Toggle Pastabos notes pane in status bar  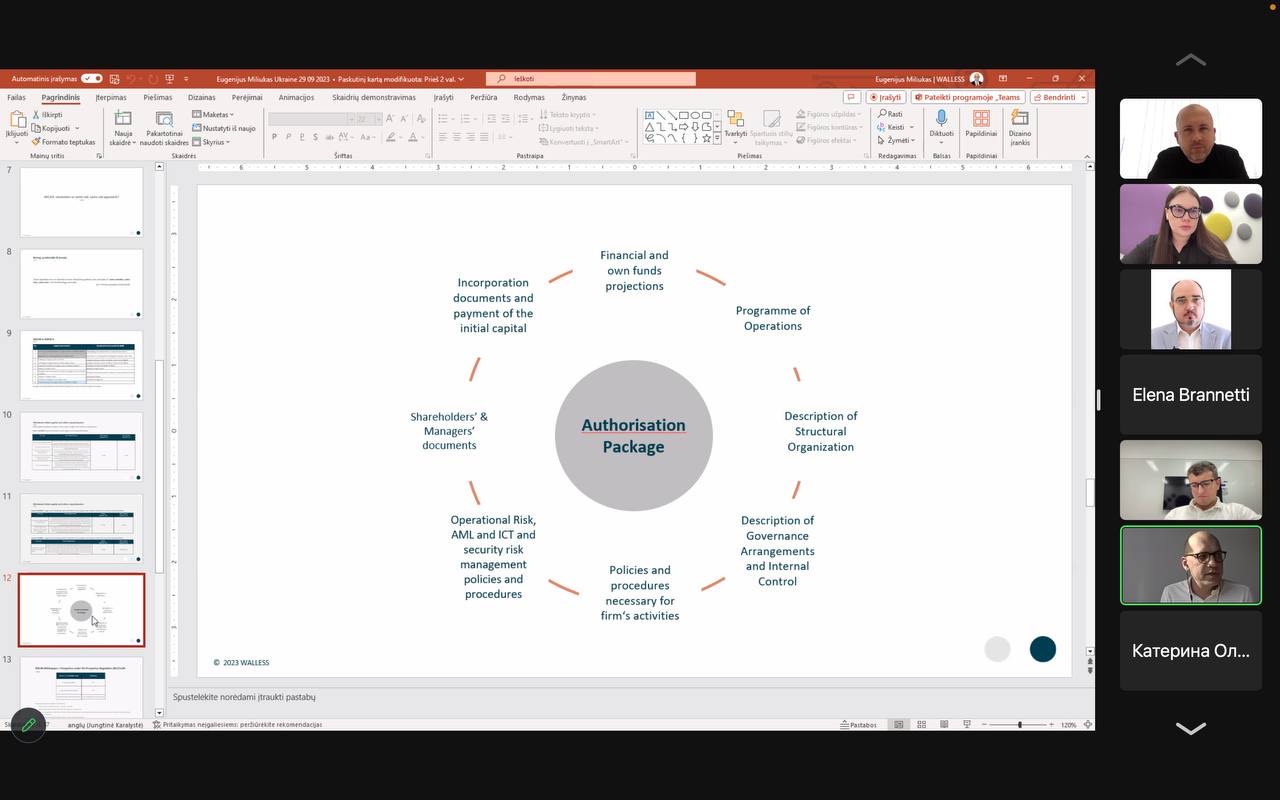click(x=858, y=724)
